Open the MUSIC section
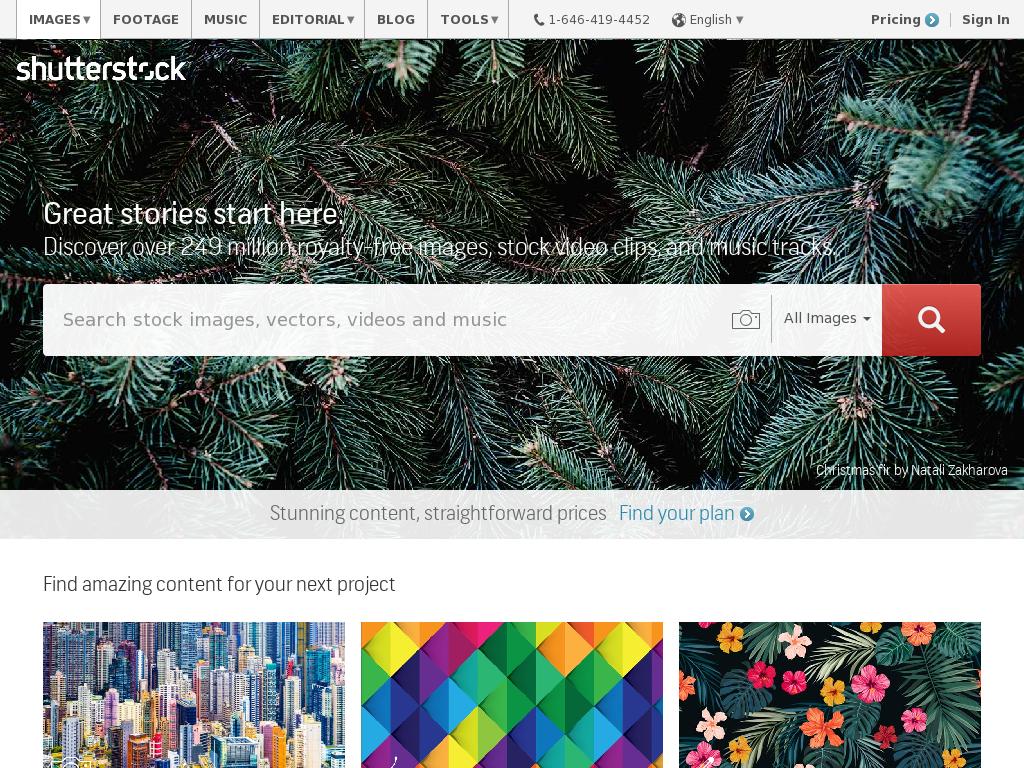Viewport: 1024px width, 768px height. [x=225, y=20]
